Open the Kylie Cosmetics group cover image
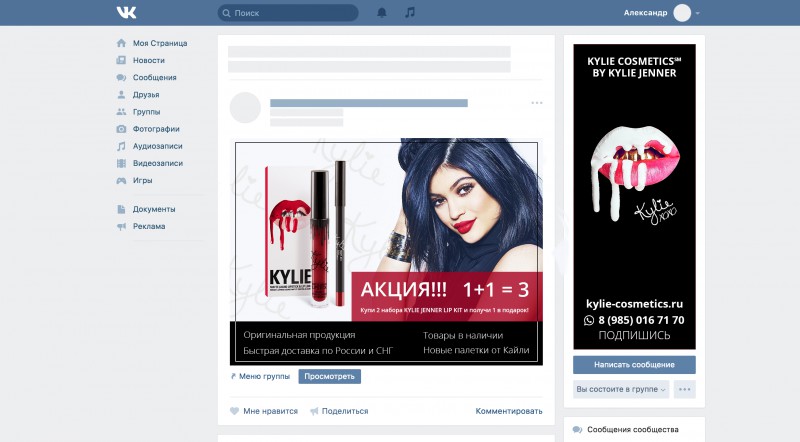The height and width of the screenshot is (442, 800). coord(634,197)
